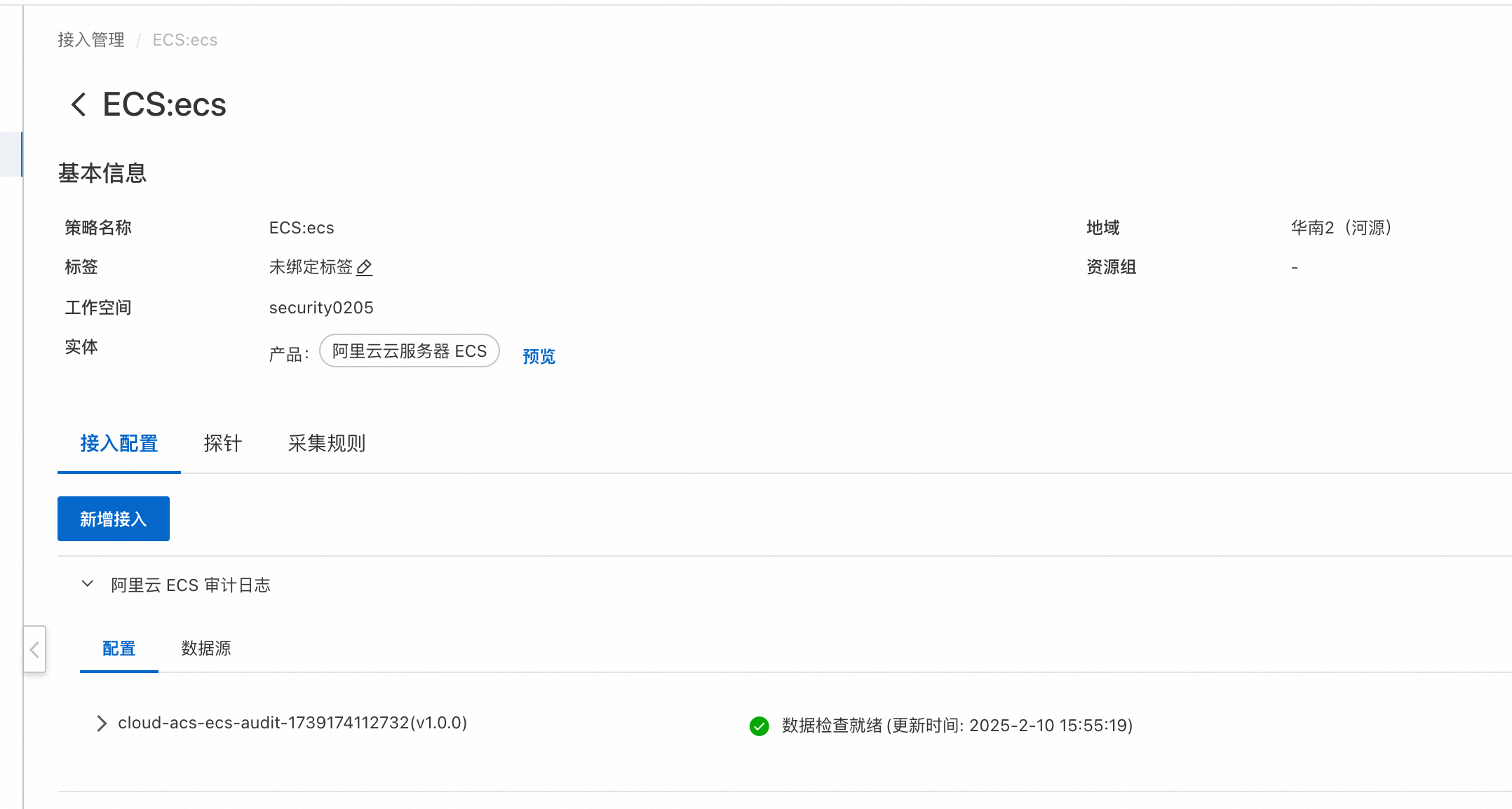Viewport: 1512px width, 809px height.
Task: Select the 配置 sub-tab
Action: click(119, 648)
